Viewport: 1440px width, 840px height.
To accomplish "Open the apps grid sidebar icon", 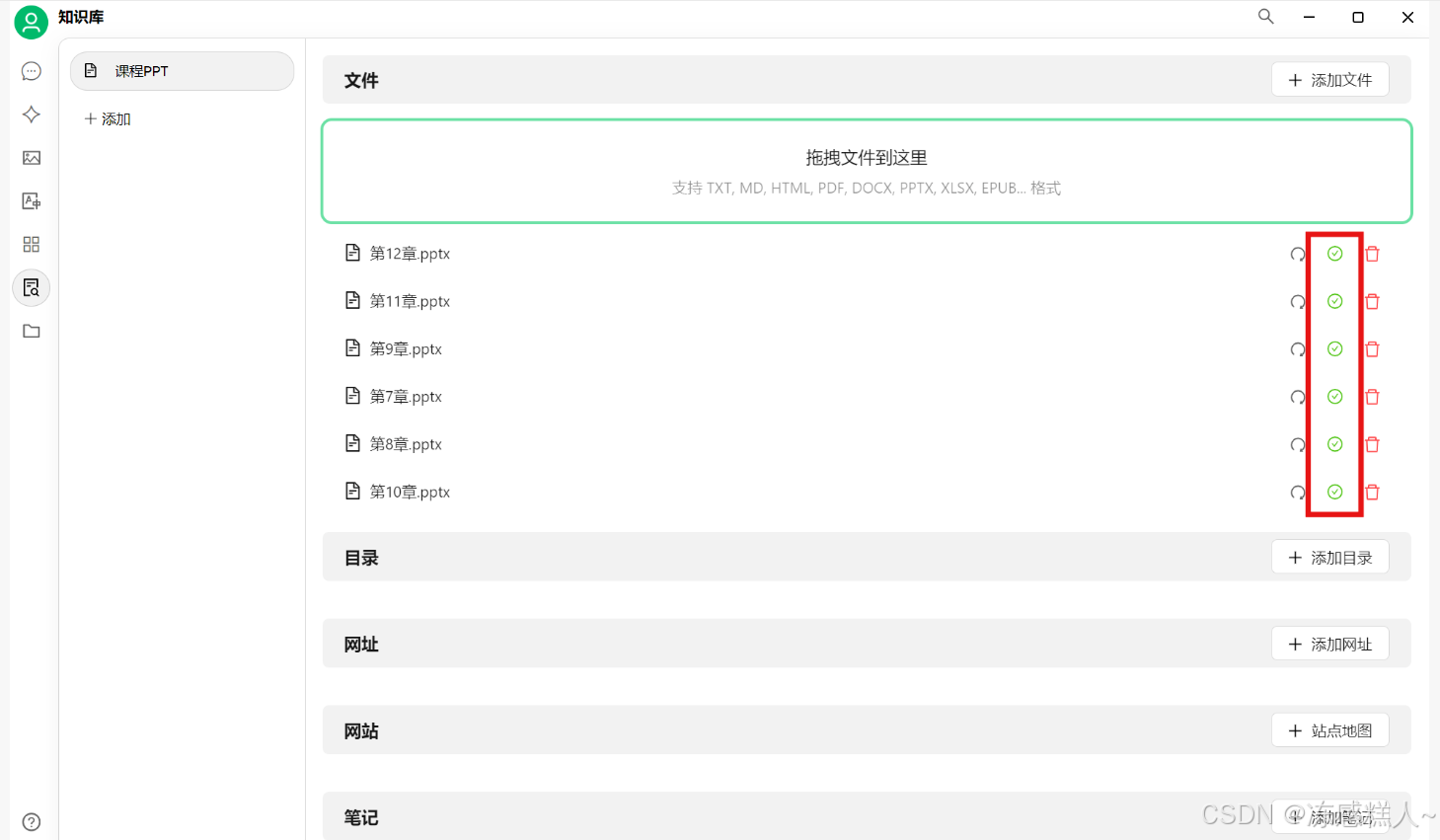I will (31, 244).
